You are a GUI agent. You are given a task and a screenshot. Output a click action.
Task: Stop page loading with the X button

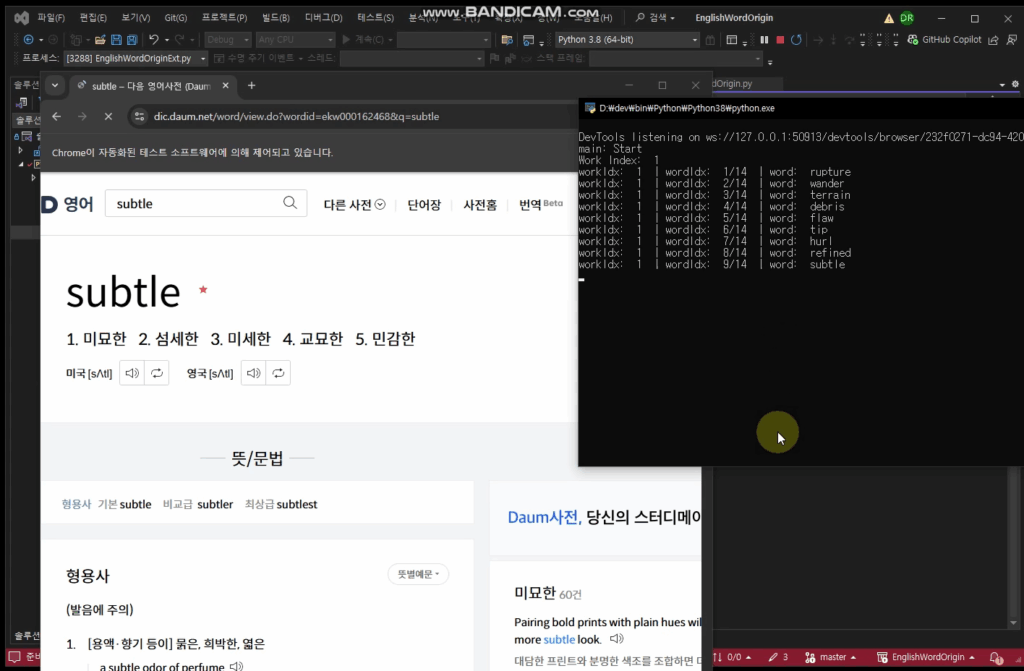(x=108, y=116)
